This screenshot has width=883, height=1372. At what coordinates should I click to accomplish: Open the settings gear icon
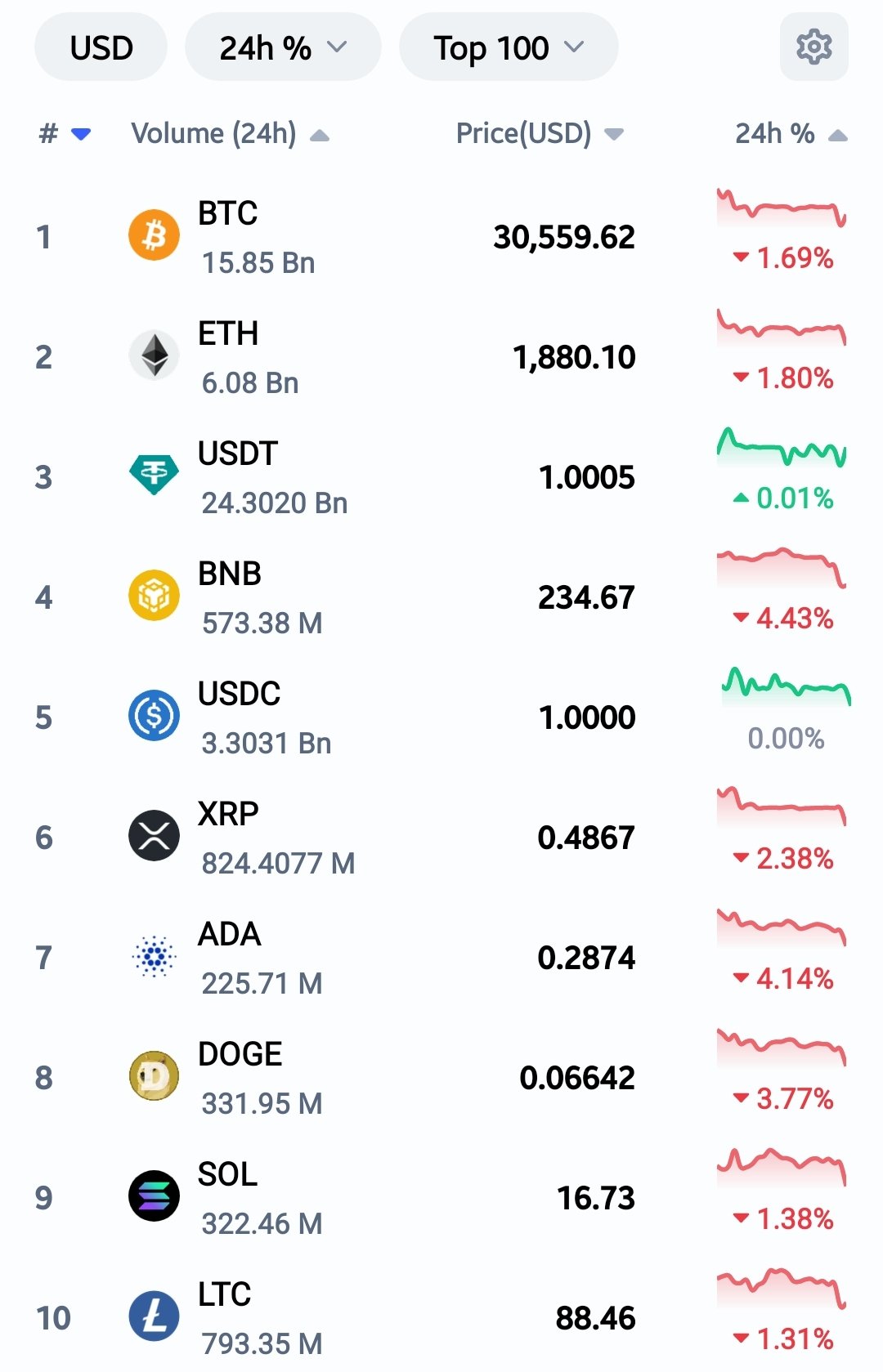814,47
